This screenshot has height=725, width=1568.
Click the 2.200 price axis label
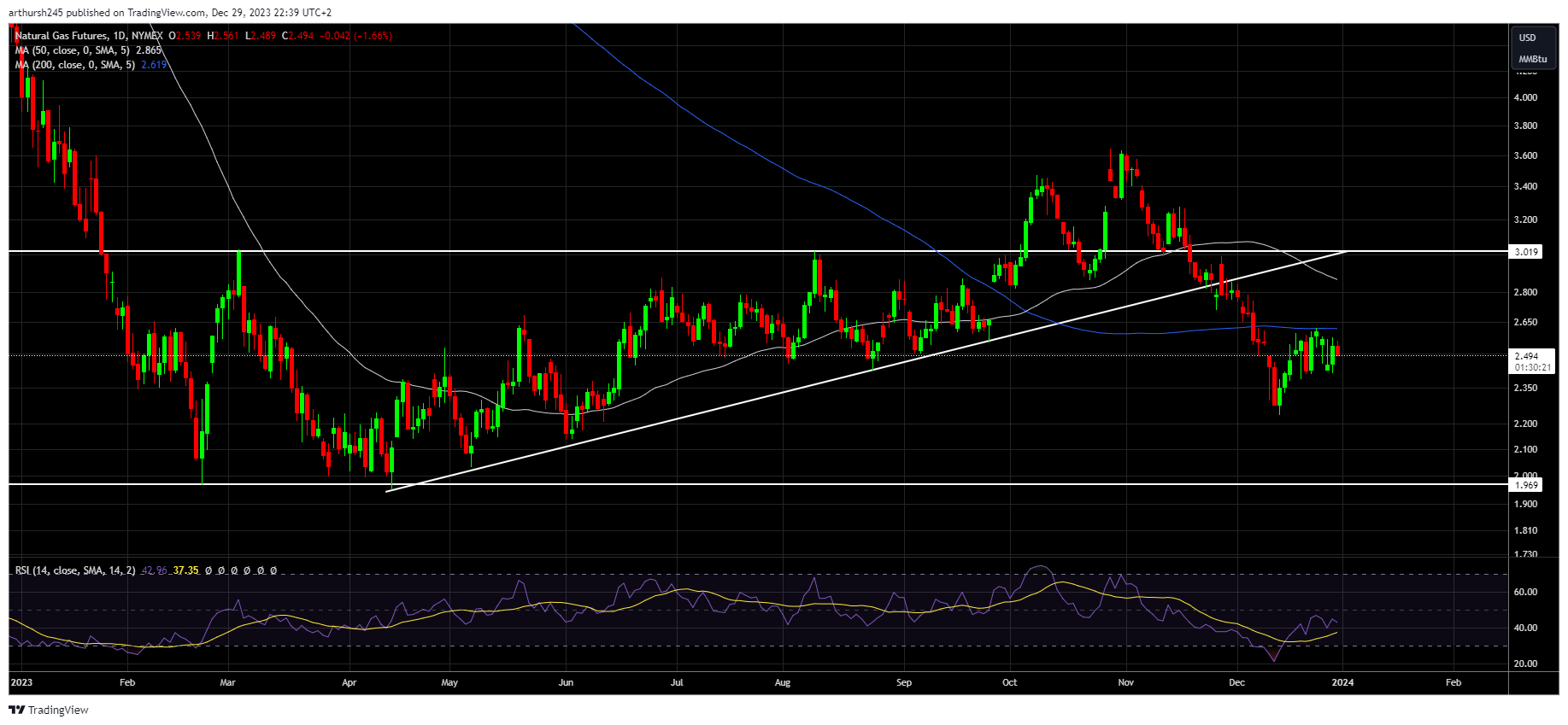click(x=1525, y=424)
